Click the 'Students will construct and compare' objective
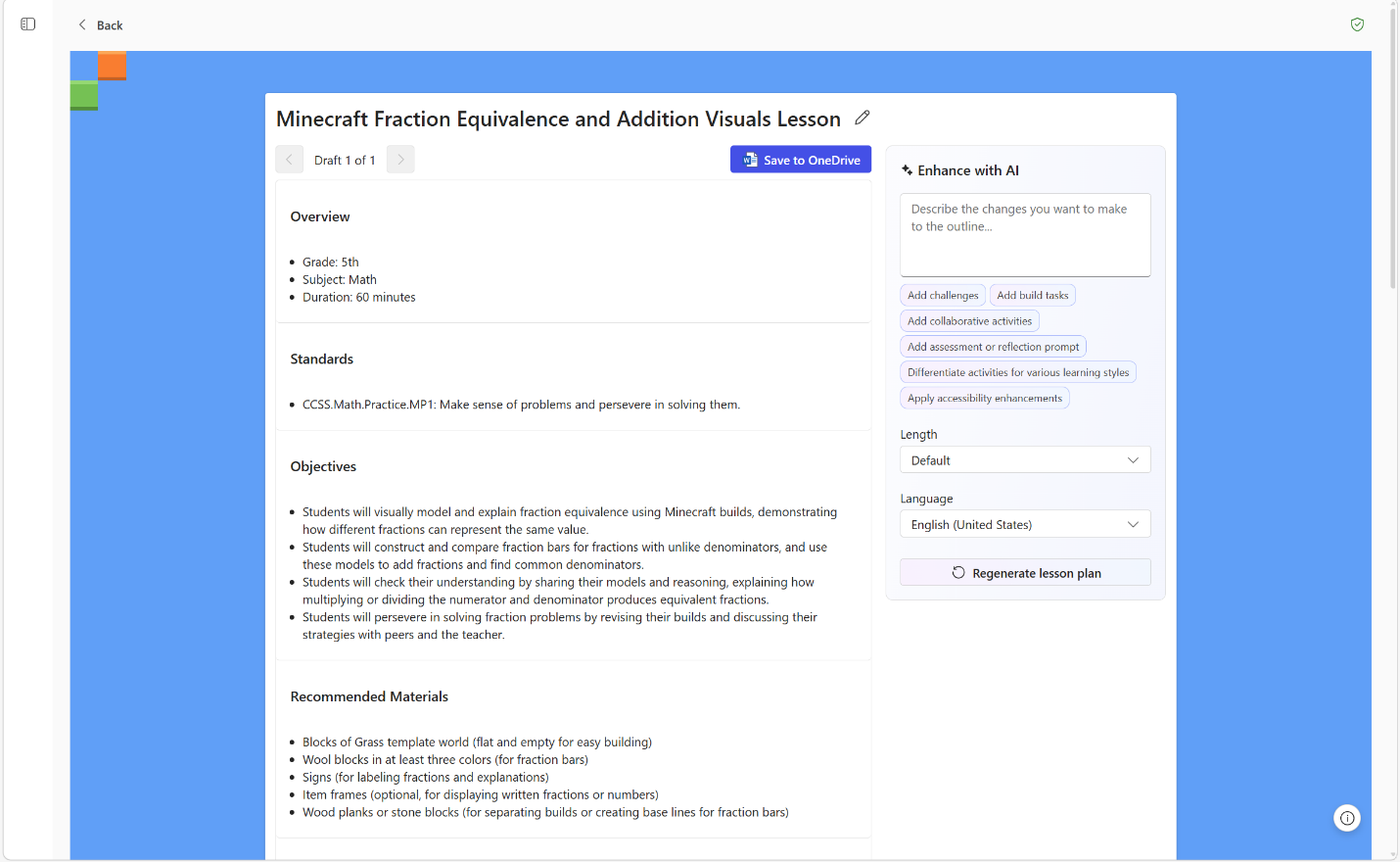Image resolution: width=1400 pixels, height=862 pixels. (565, 556)
